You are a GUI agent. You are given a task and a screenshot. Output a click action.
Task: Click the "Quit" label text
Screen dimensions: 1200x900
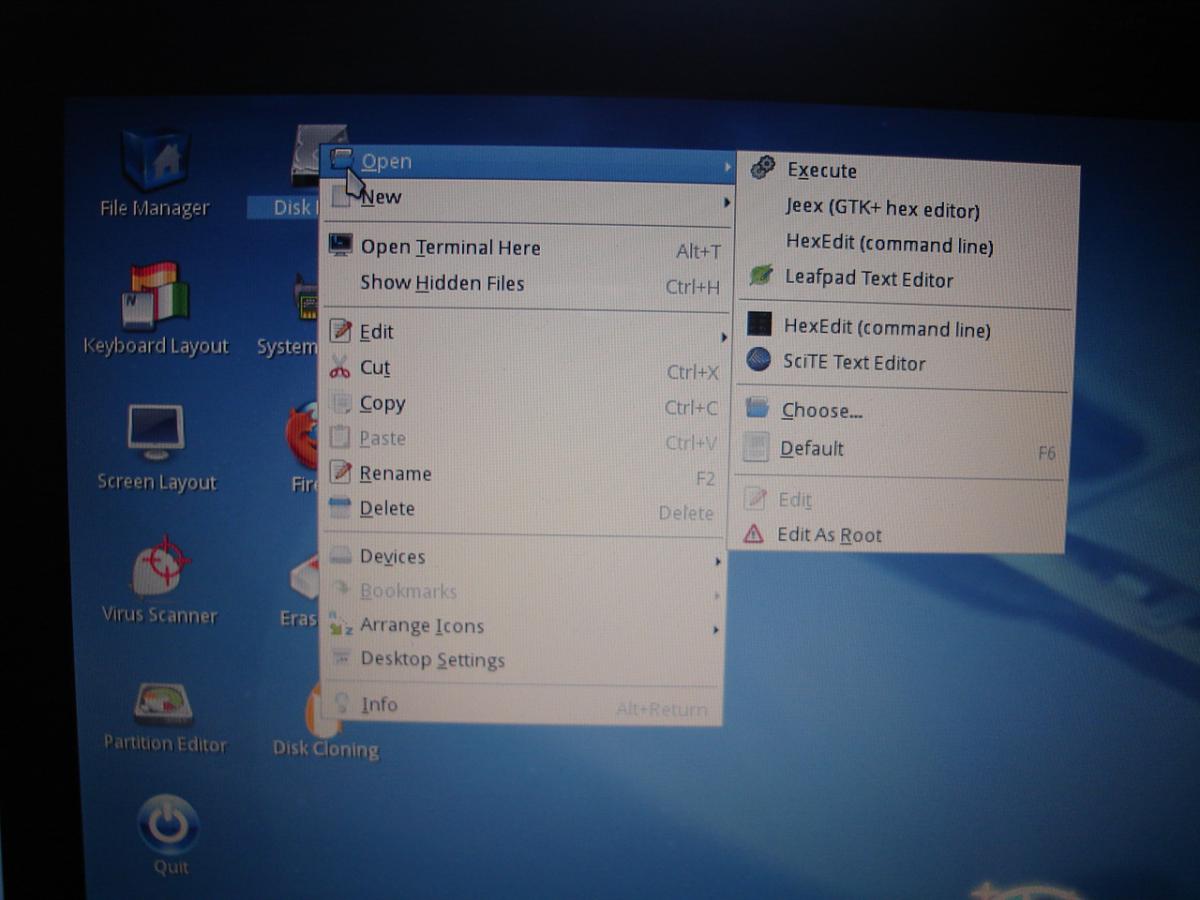click(171, 866)
